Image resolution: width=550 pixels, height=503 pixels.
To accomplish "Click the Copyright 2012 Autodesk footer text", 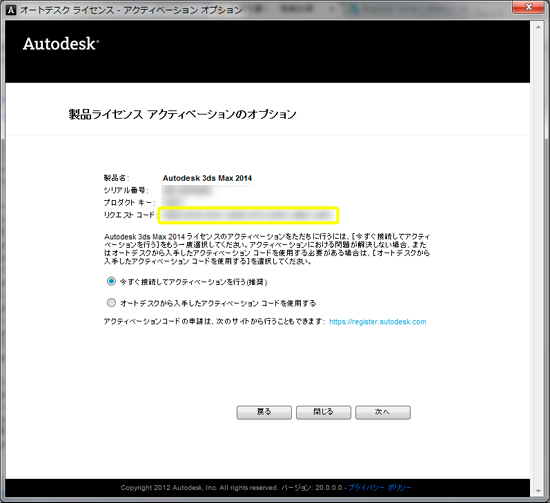I will (x=199, y=488).
